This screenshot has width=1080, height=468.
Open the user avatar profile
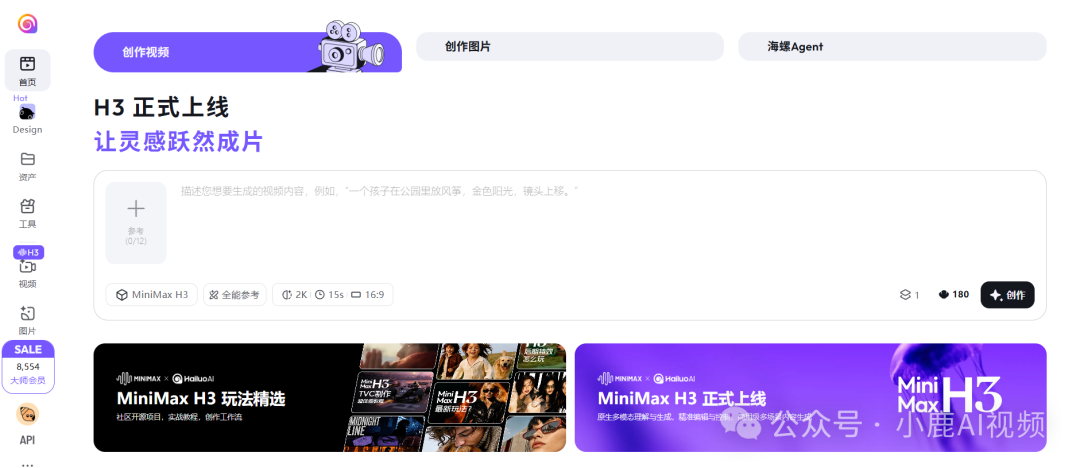tap(28, 414)
